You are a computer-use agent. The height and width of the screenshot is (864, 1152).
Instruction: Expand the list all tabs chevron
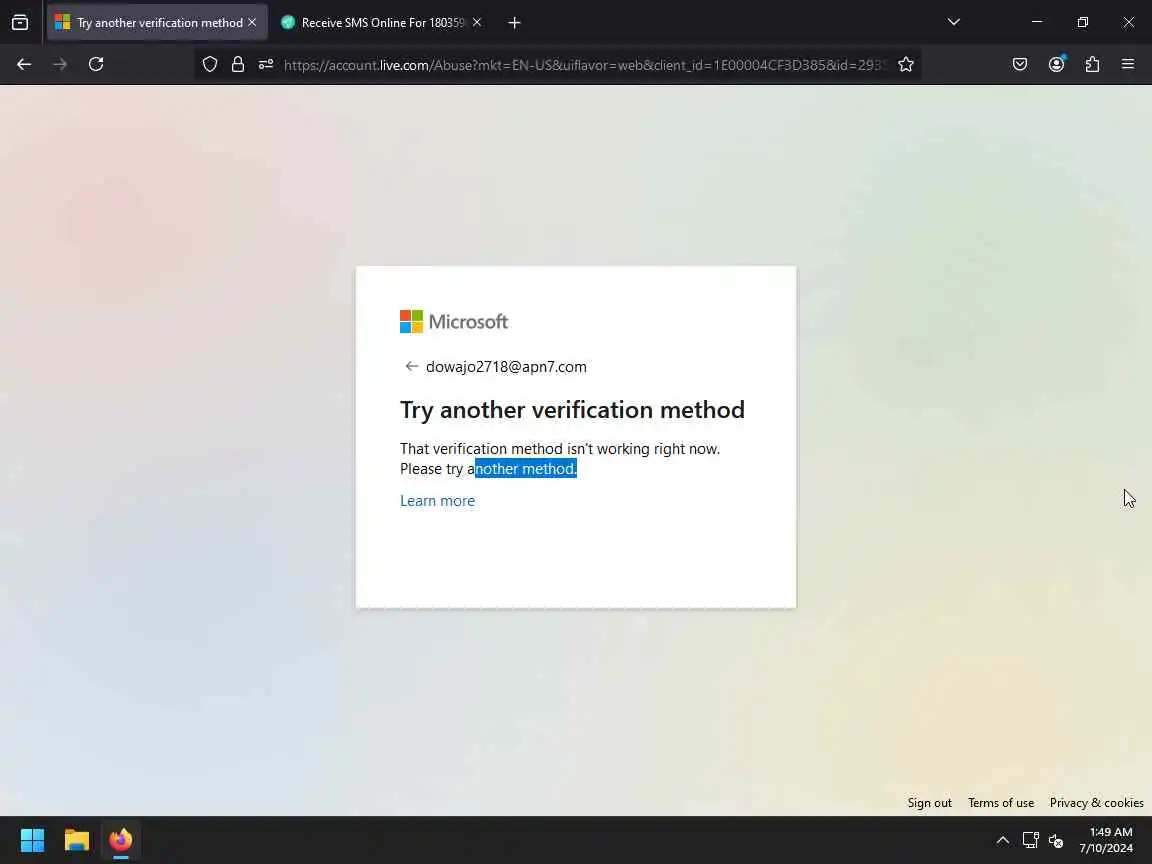954,22
